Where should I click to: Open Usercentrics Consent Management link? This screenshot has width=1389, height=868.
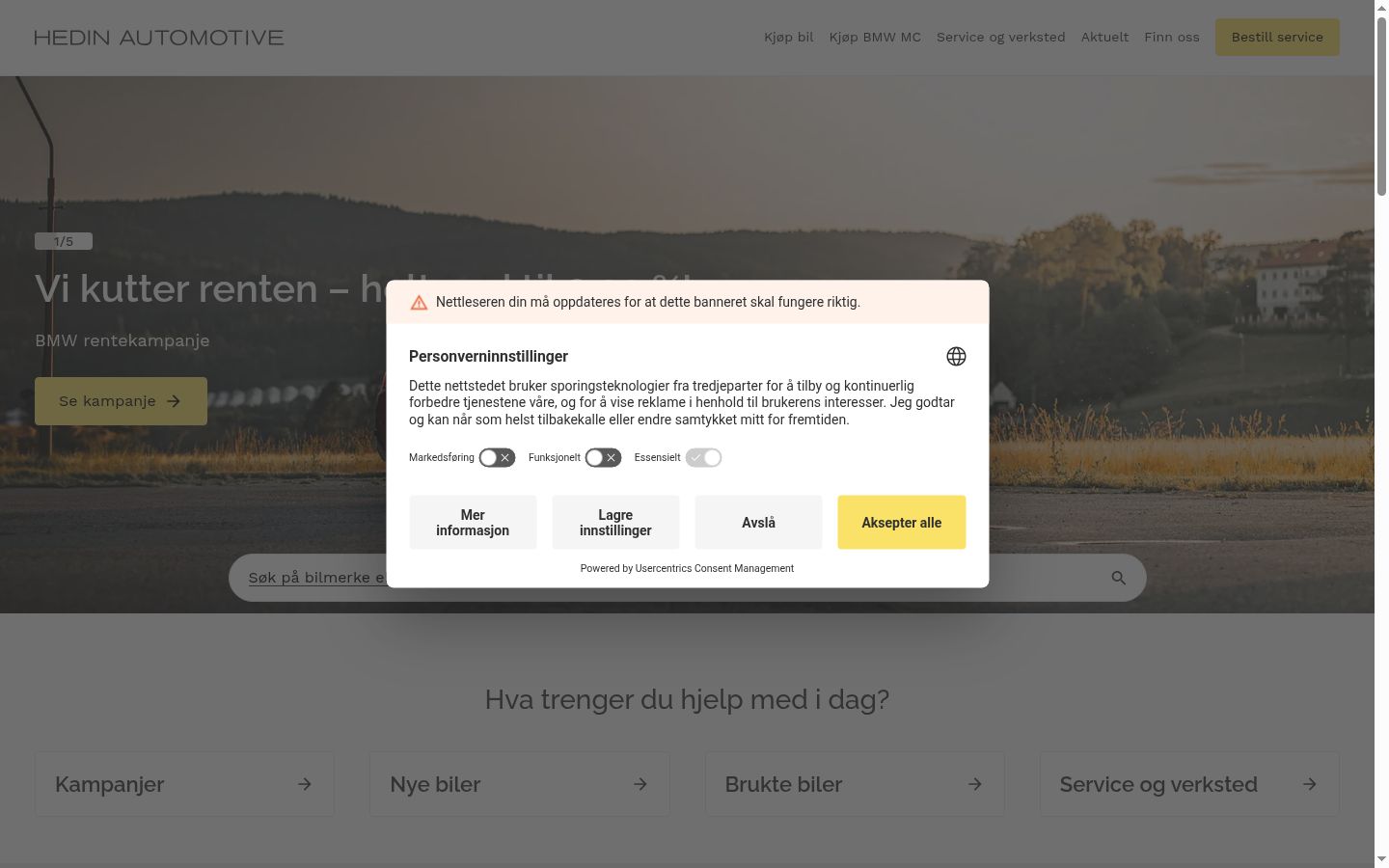(x=715, y=569)
